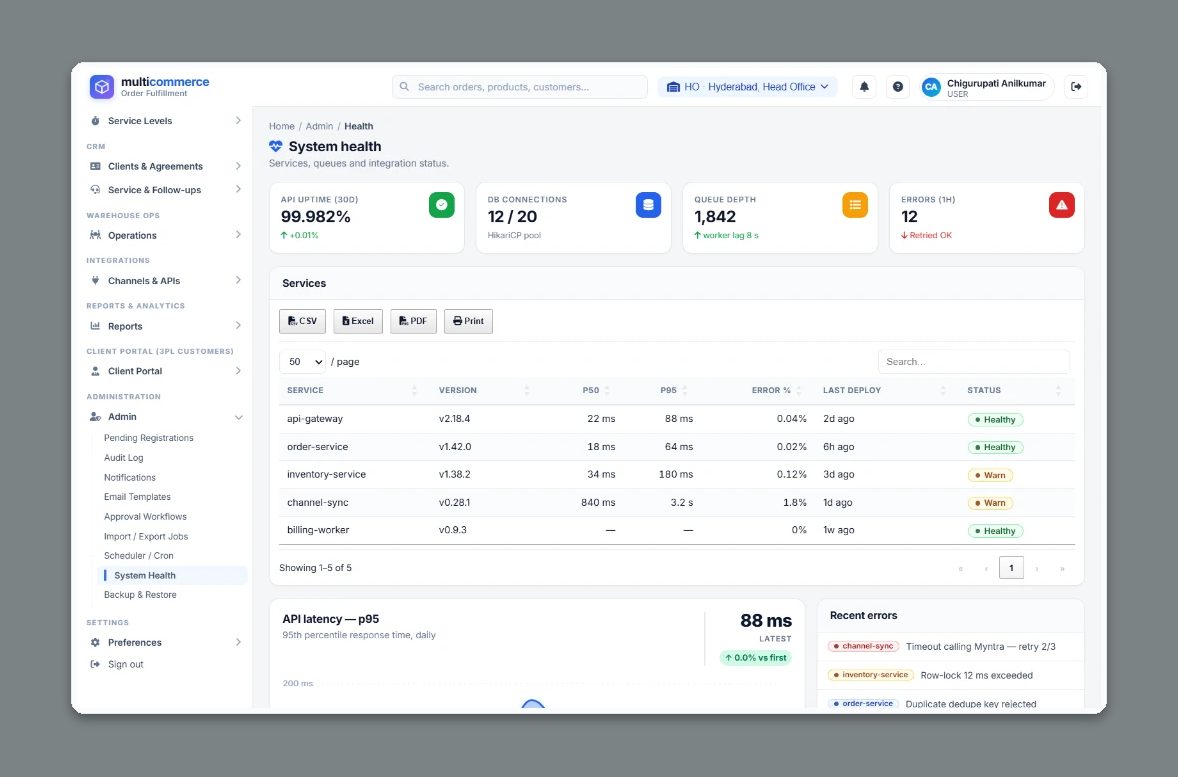The height and width of the screenshot is (777, 1178).
Task: Click the Healthy badge for billing-worker
Action: [995, 531]
